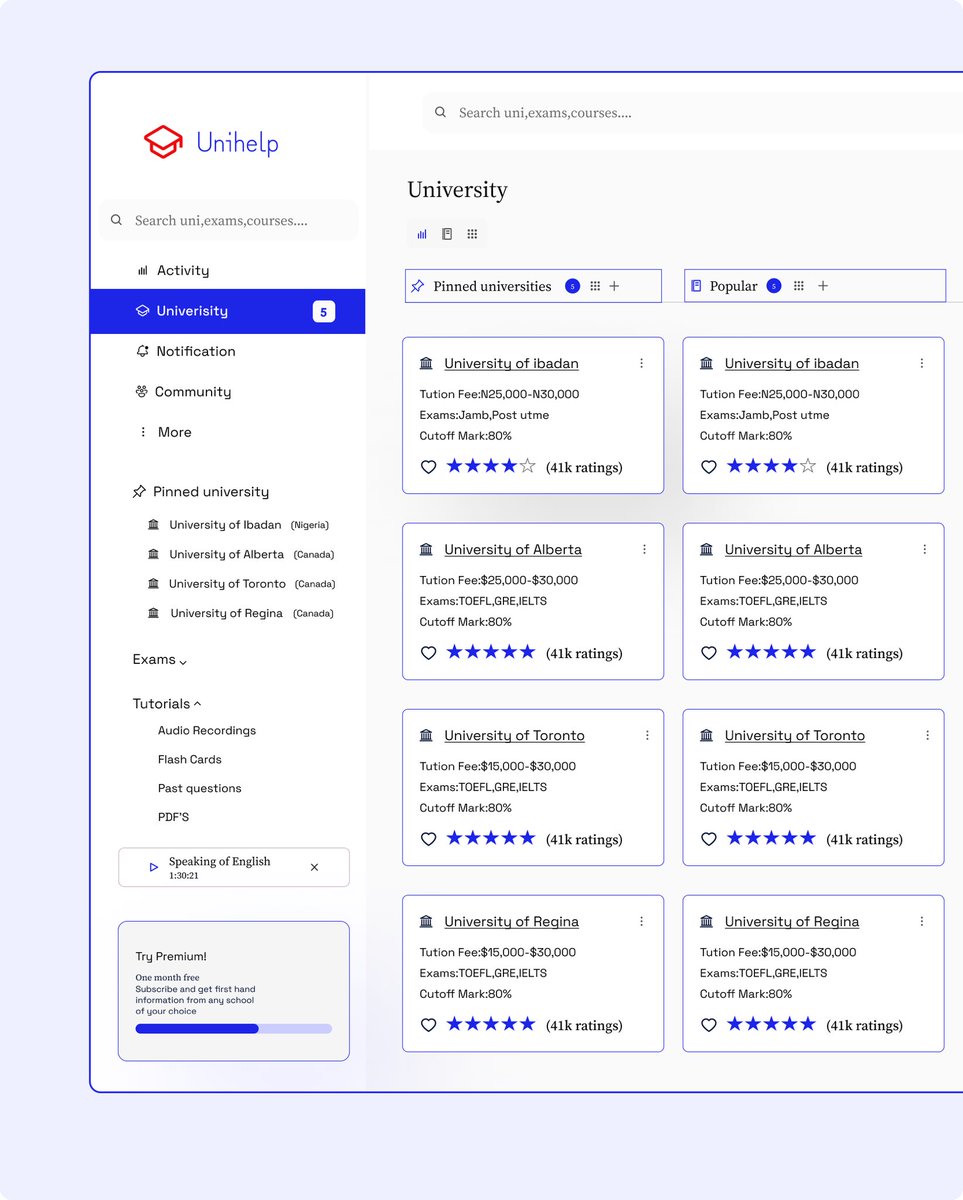Screen dimensions: 963x1200
Task: Open the grid view icon
Action: point(472,233)
